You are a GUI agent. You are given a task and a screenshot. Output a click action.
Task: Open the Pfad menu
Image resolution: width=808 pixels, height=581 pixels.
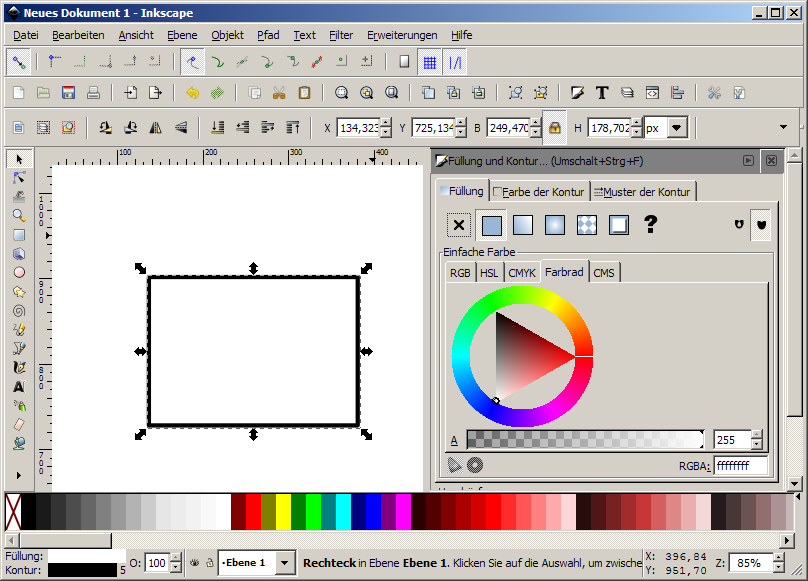(268, 35)
